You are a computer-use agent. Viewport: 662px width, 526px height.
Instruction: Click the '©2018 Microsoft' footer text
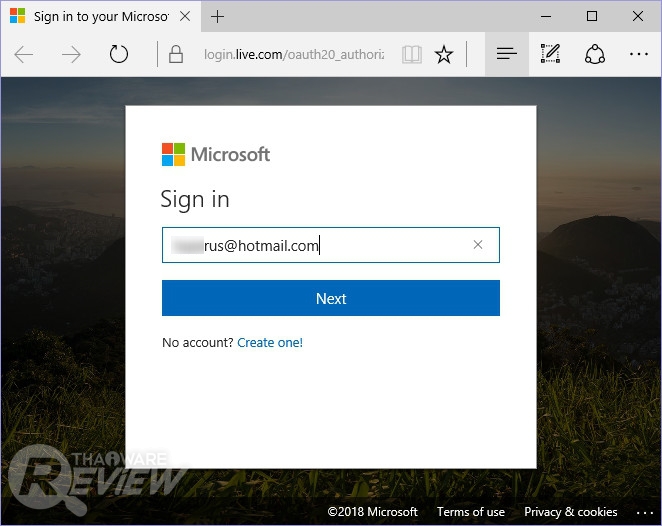(x=372, y=512)
